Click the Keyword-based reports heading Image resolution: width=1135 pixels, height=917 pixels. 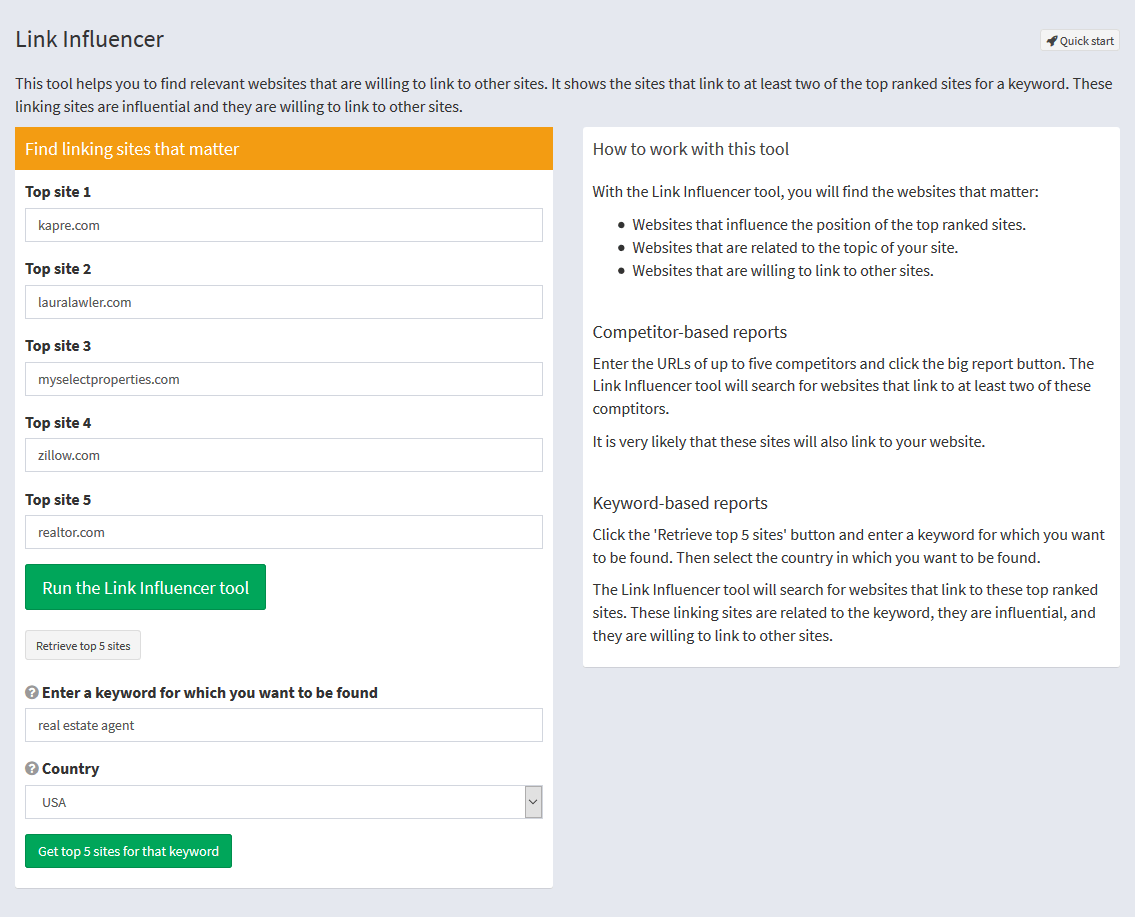coord(680,503)
